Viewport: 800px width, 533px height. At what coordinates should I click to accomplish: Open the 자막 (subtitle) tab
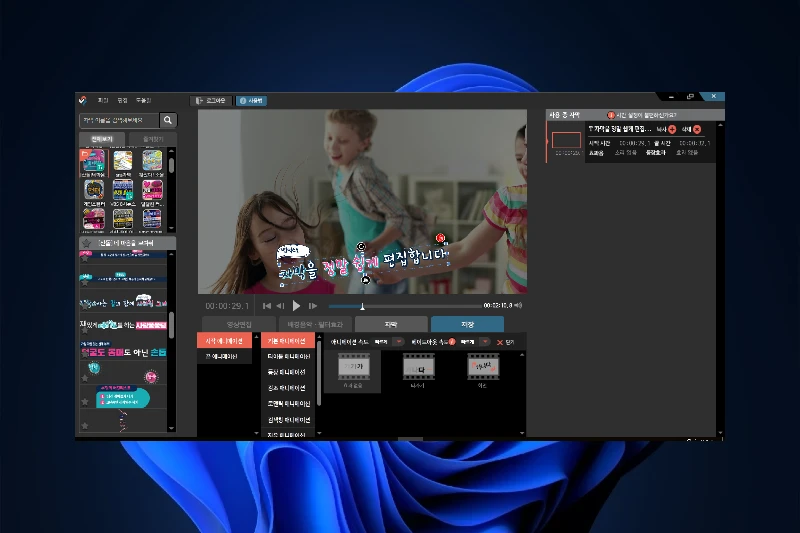[390, 324]
